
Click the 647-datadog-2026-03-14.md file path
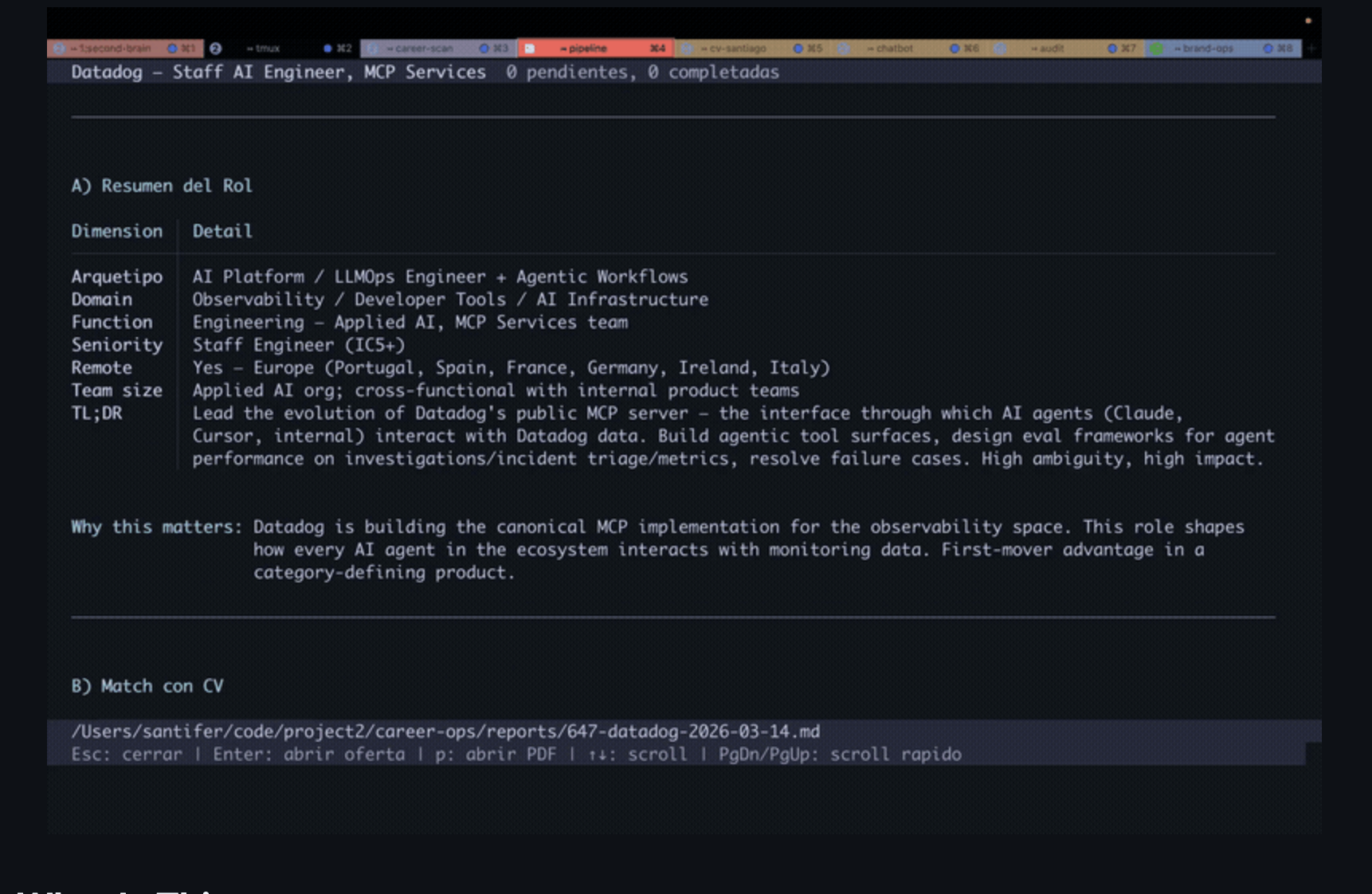(445, 731)
